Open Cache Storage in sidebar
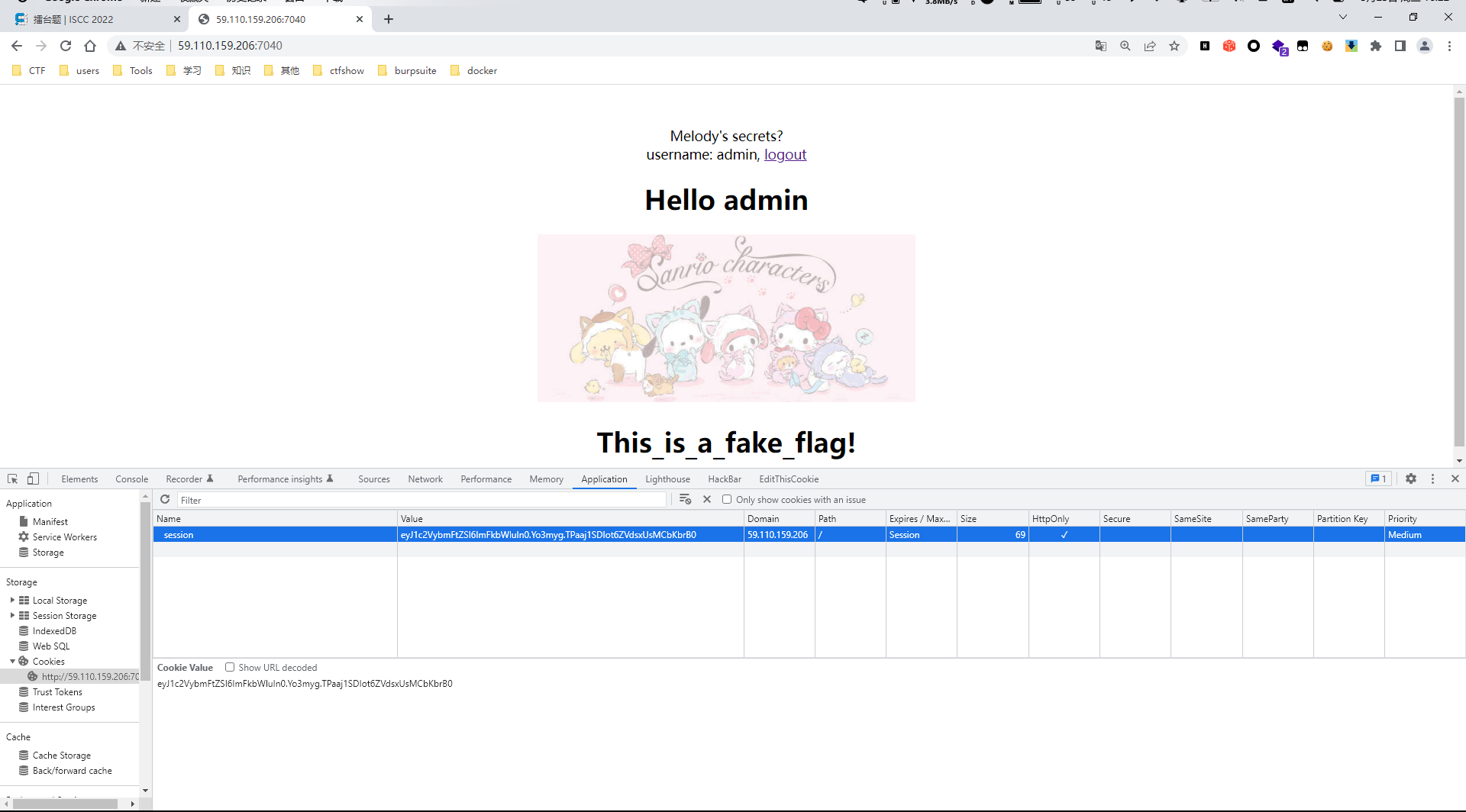The image size is (1466, 812). [x=62, y=756]
